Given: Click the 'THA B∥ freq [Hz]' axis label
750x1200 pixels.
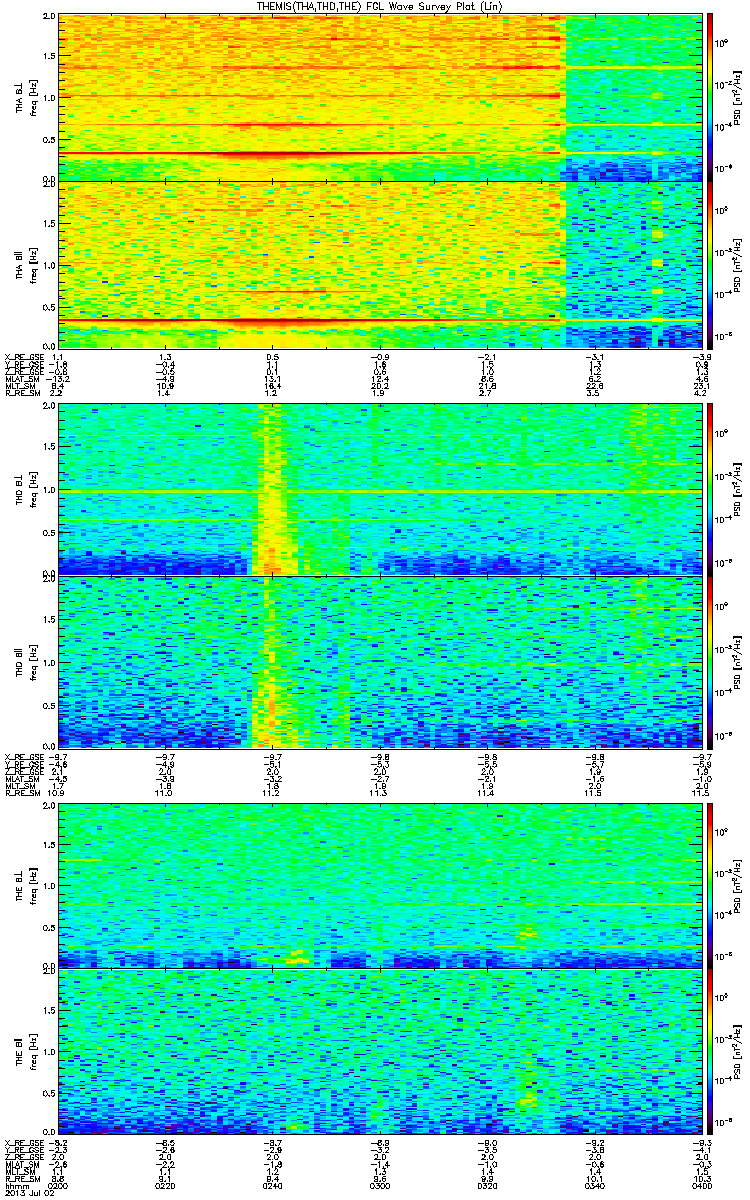Looking at the screenshot, I should [25, 264].
